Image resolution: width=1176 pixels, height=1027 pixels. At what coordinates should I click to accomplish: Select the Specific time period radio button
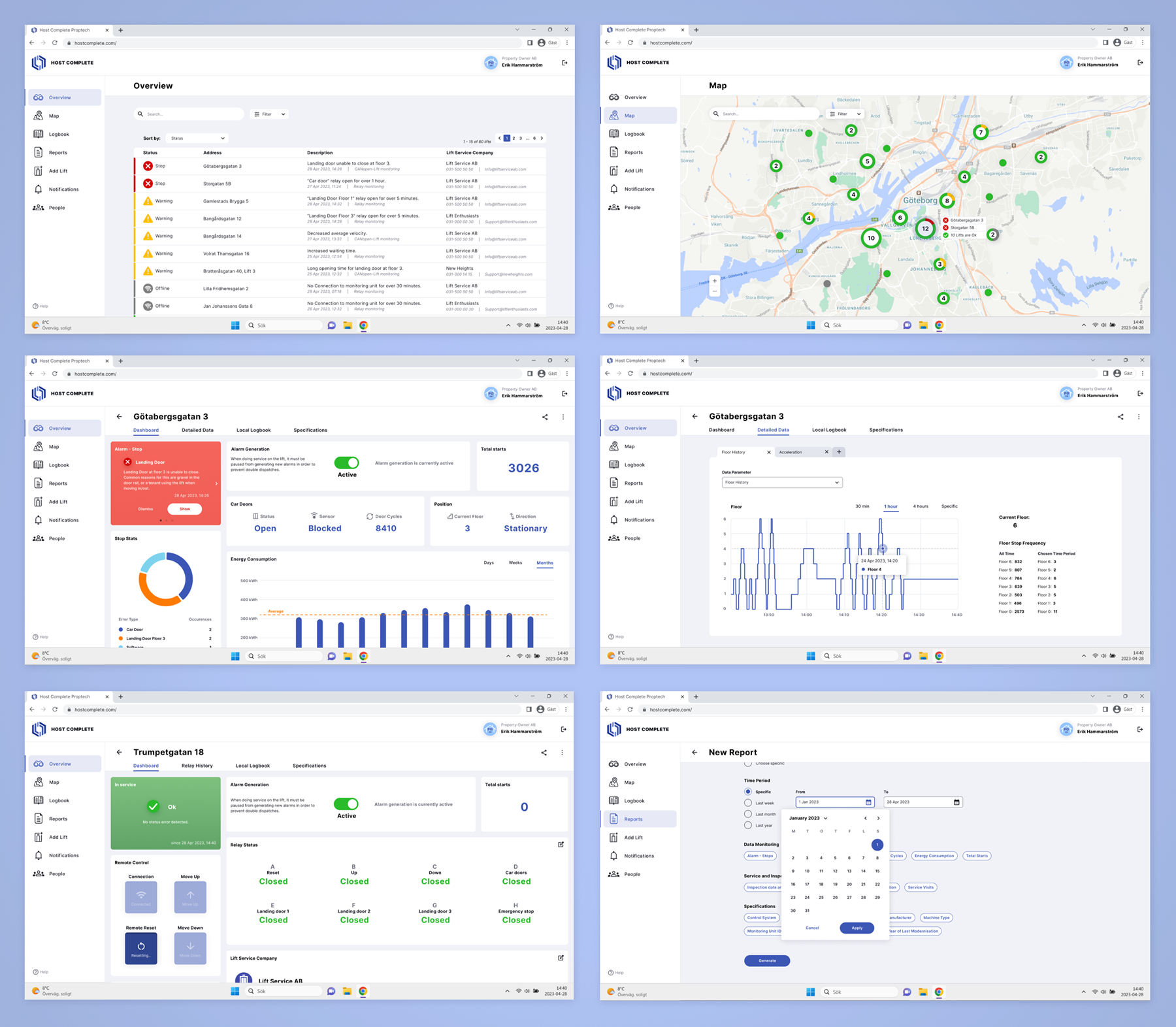748,792
